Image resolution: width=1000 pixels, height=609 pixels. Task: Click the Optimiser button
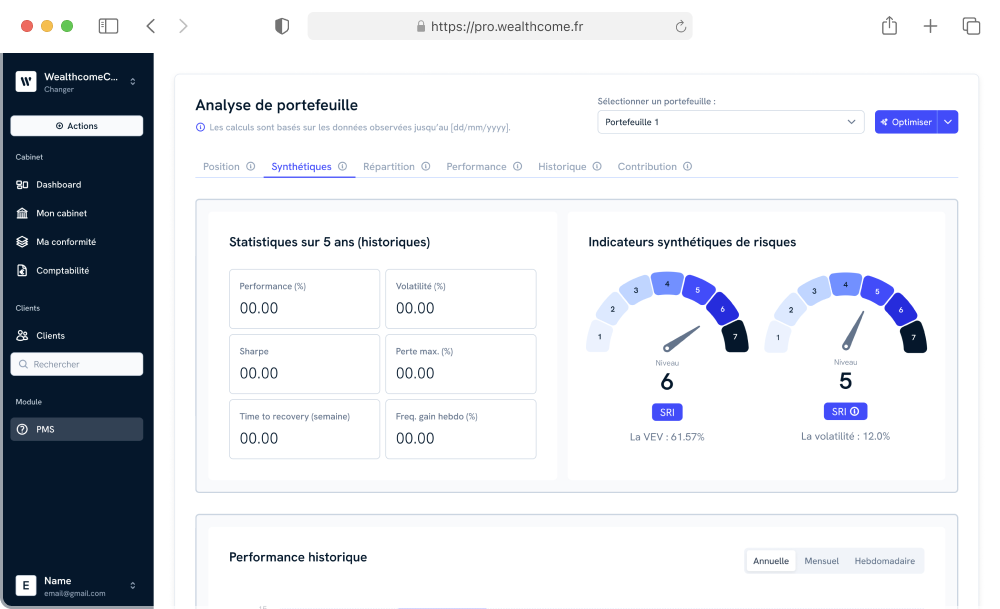pos(906,122)
